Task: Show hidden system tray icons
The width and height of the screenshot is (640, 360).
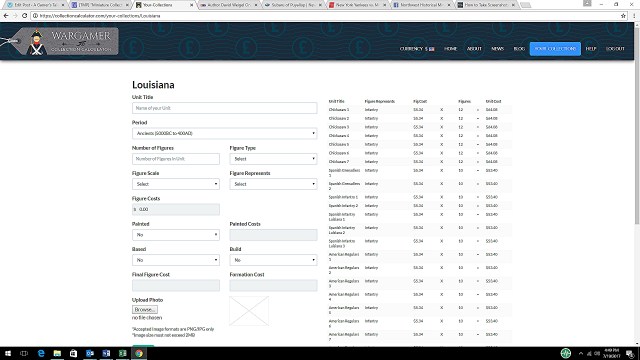Action: point(581,353)
